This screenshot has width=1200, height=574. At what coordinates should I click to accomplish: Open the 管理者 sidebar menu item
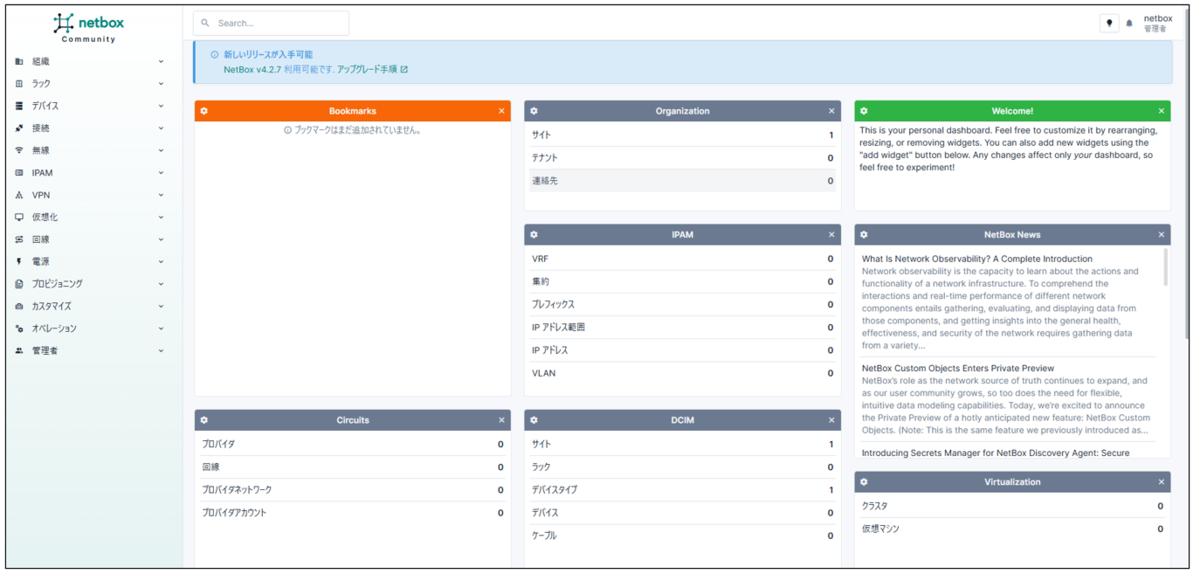coord(90,351)
